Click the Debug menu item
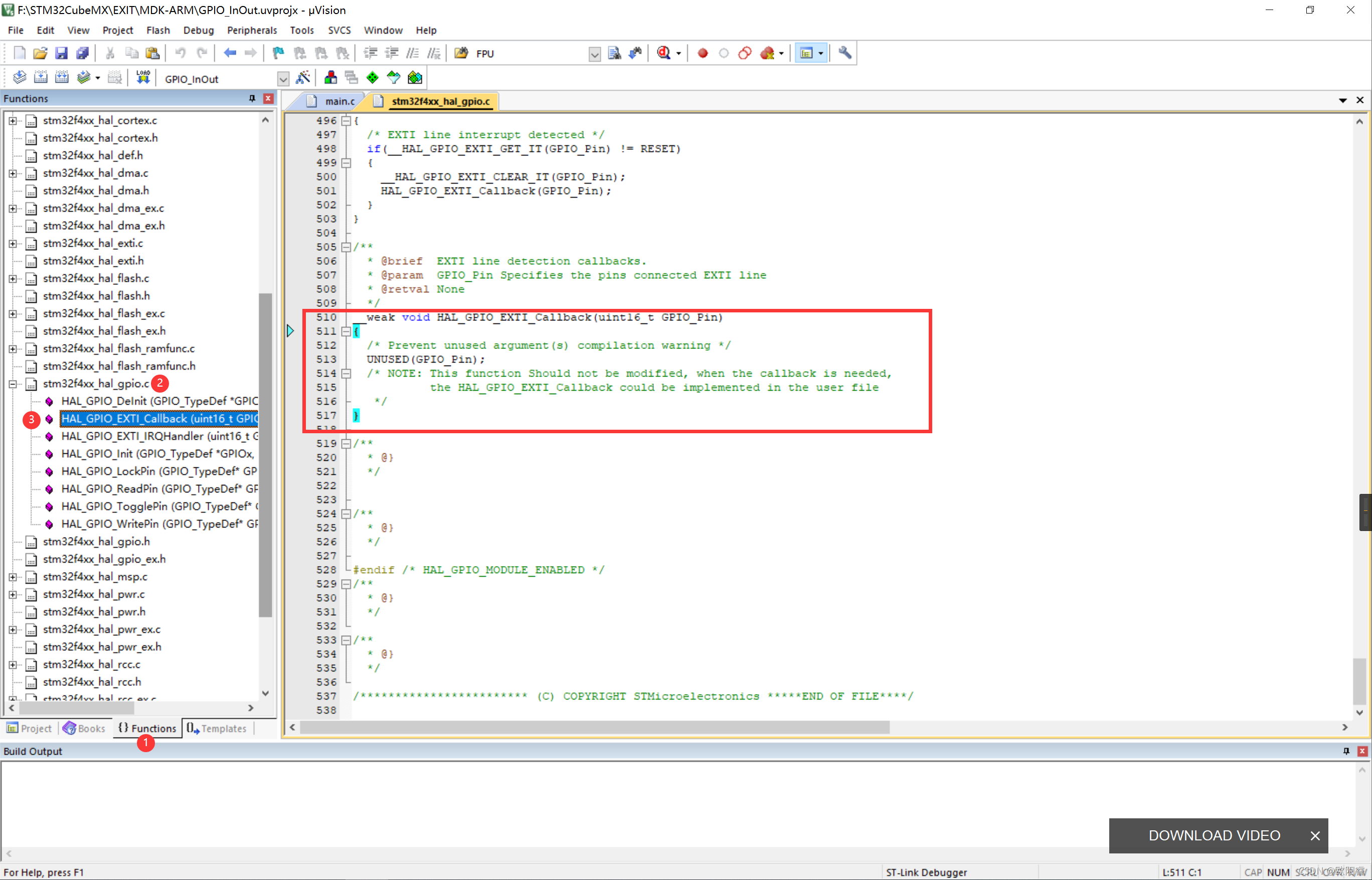 point(197,30)
